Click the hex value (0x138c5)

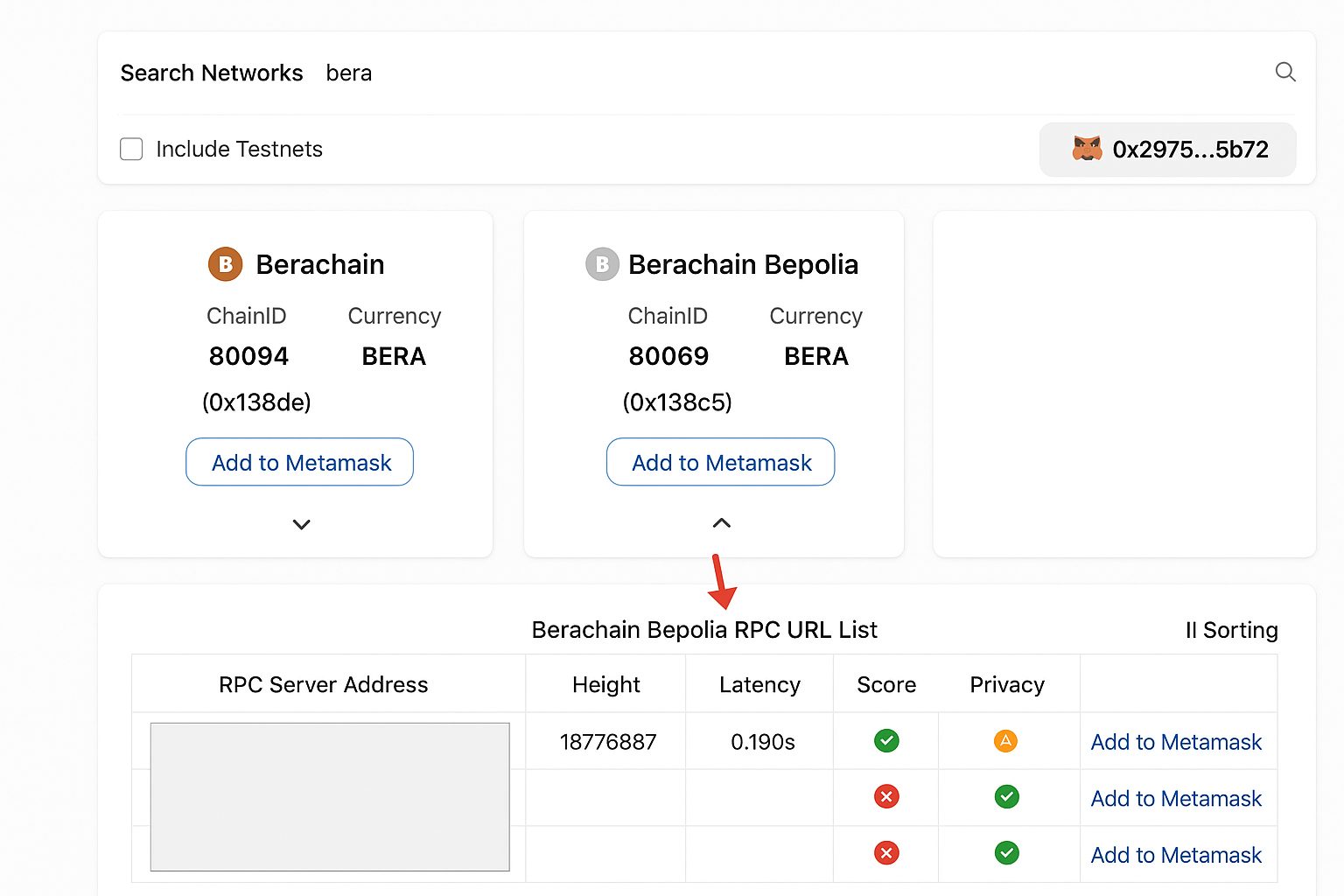pos(677,402)
